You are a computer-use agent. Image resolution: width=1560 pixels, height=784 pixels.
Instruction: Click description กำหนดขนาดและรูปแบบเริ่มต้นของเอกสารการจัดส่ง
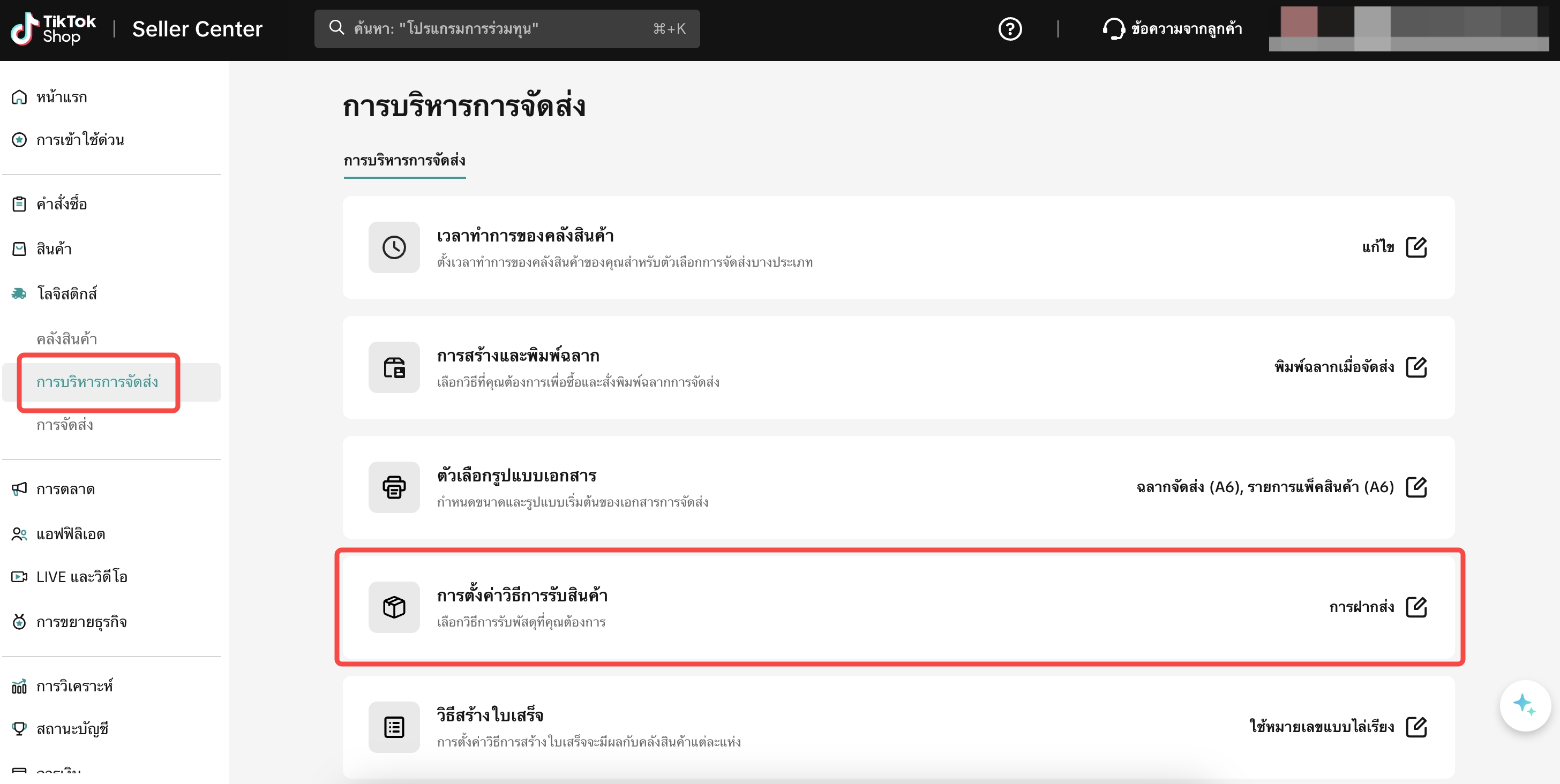572,502
